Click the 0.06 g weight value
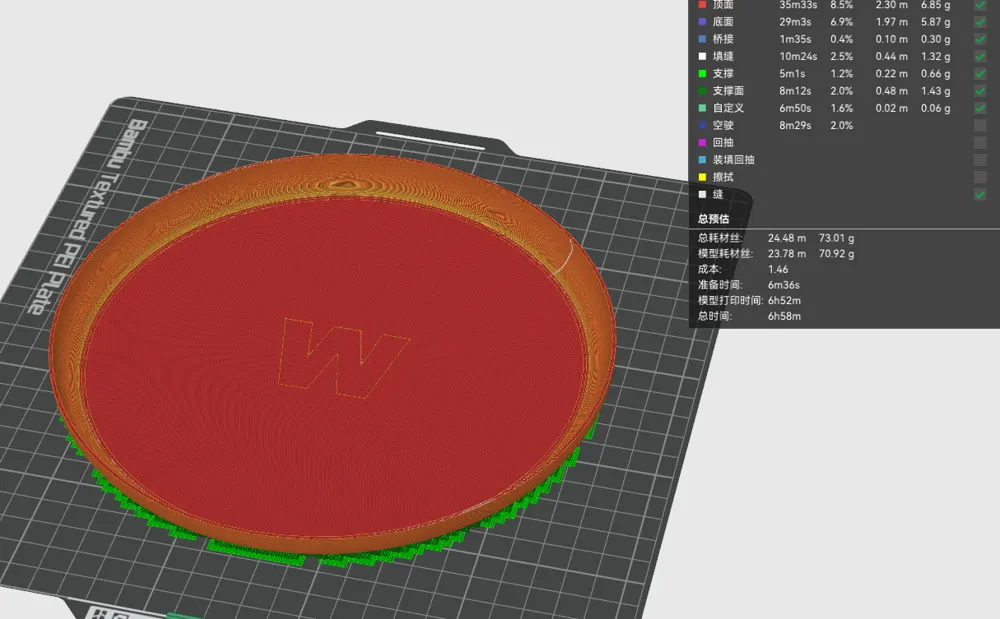The height and width of the screenshot is (619, 1000). [x=936, y=108]
